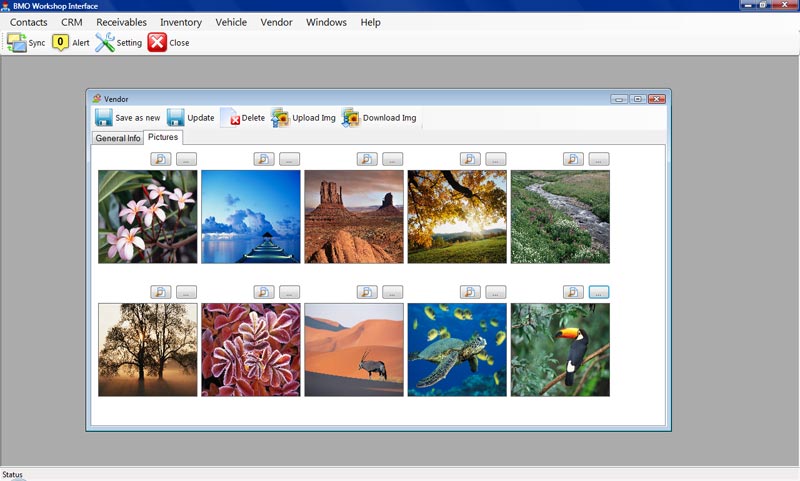800x481 pixels.
Task: Select the autumn tree sunset thumbnail
Action: [457, 217]
